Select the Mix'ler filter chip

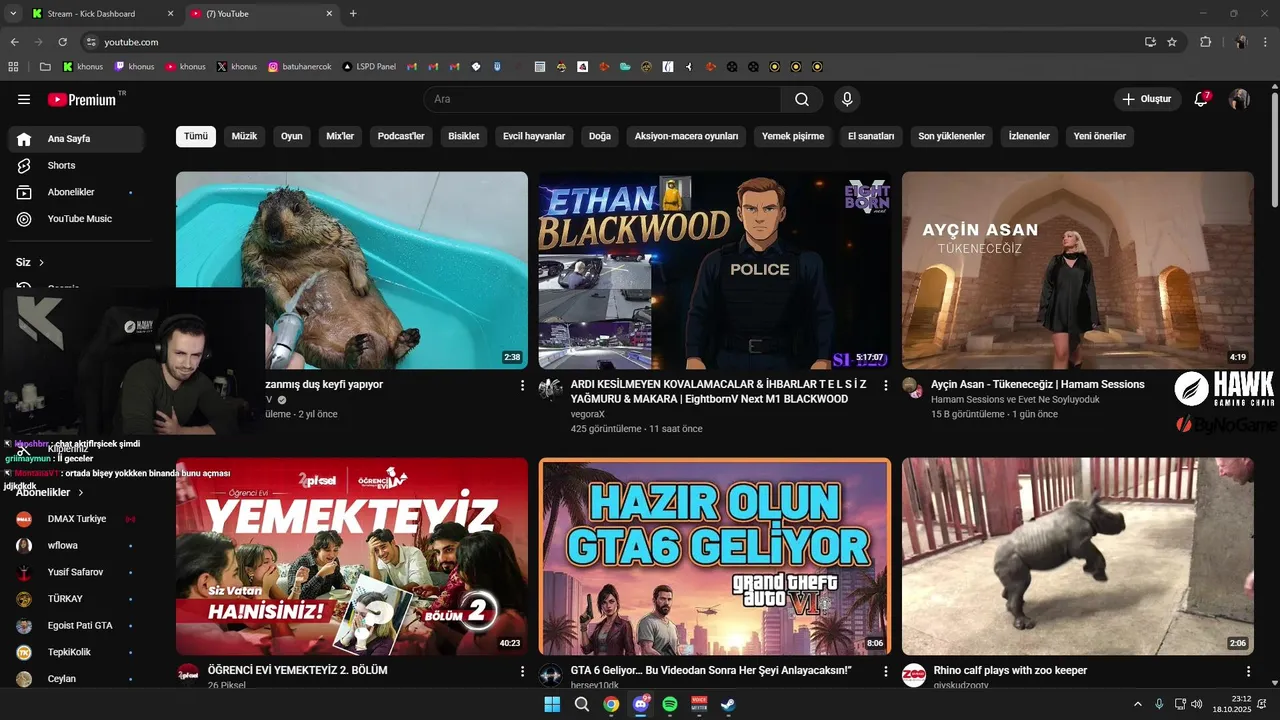(x=340, y=136)
